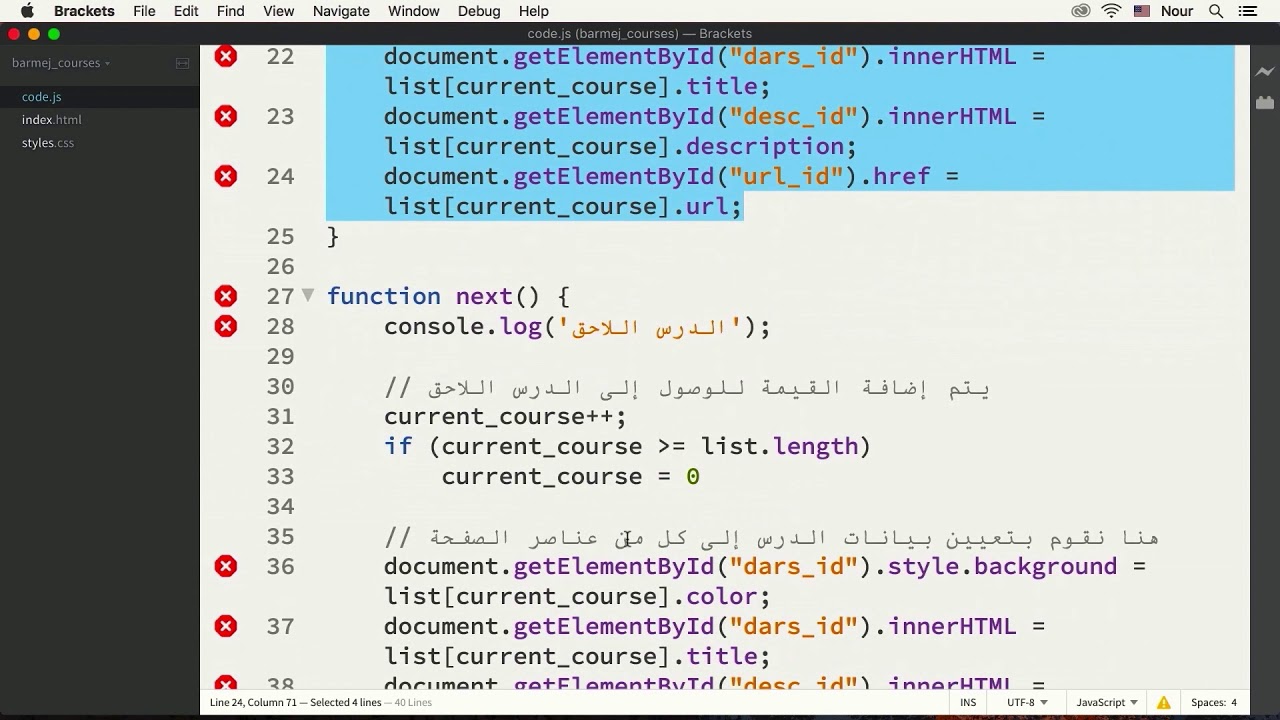Click line number 31 in the gutter
This screenshot has height=720, width=1280.
coord(281,416)
